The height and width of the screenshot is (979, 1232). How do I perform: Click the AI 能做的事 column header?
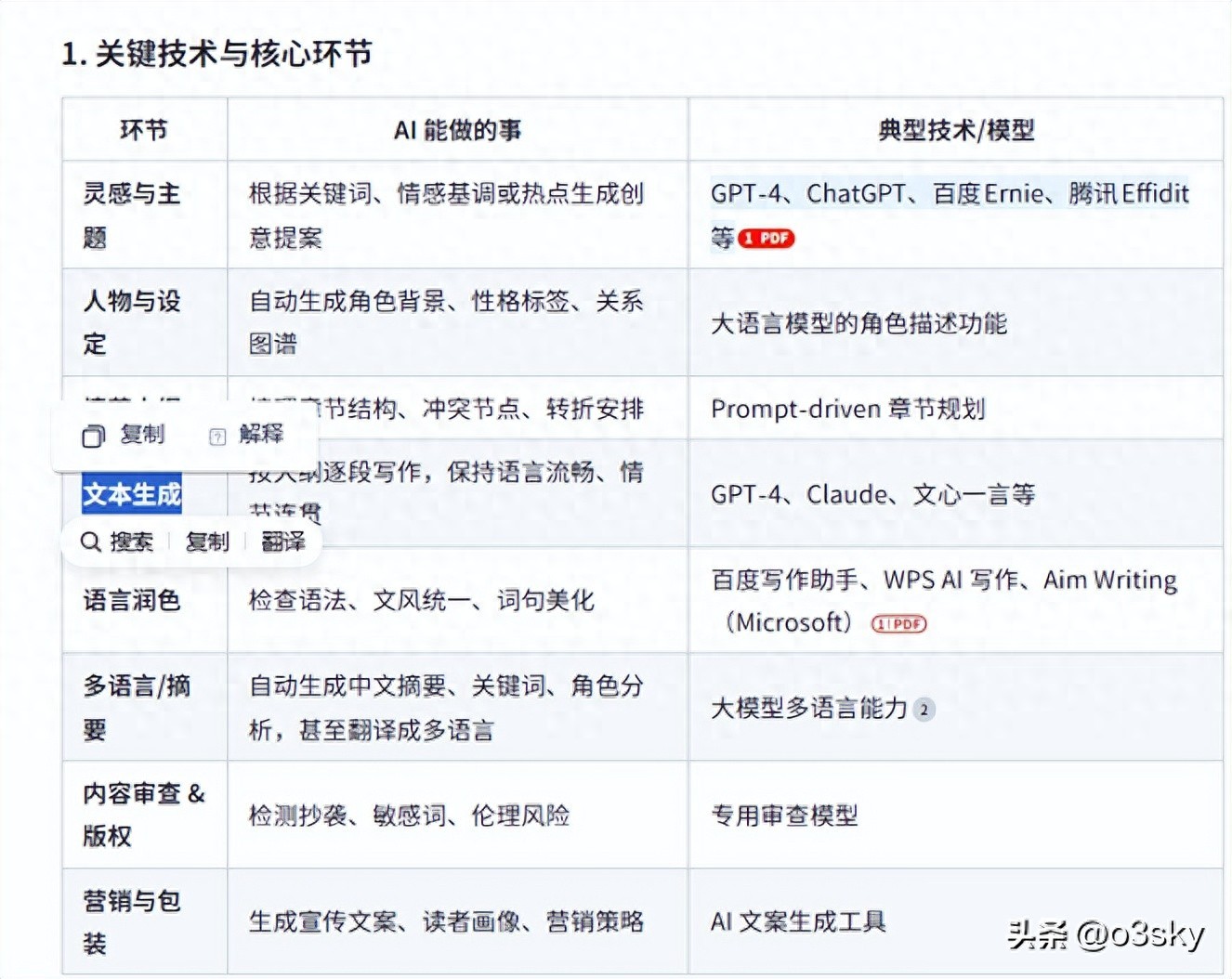459,130
